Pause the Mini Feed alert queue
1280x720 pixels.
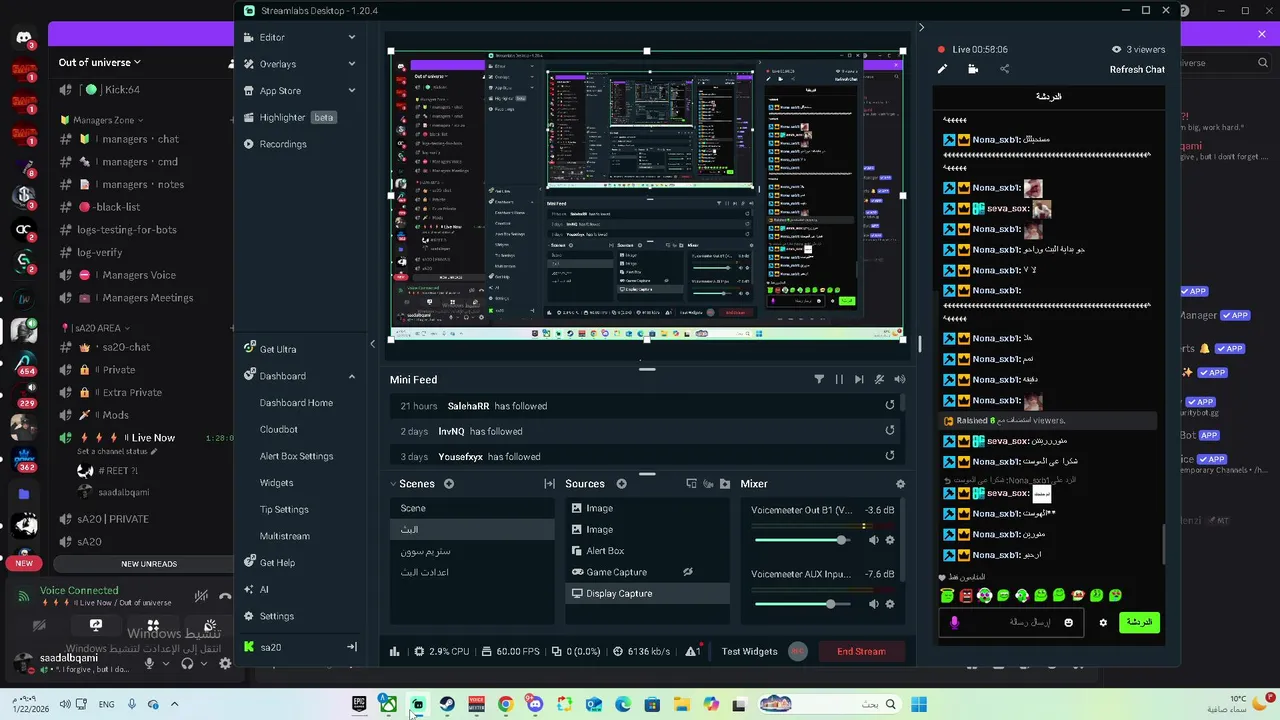click(839, 380)
